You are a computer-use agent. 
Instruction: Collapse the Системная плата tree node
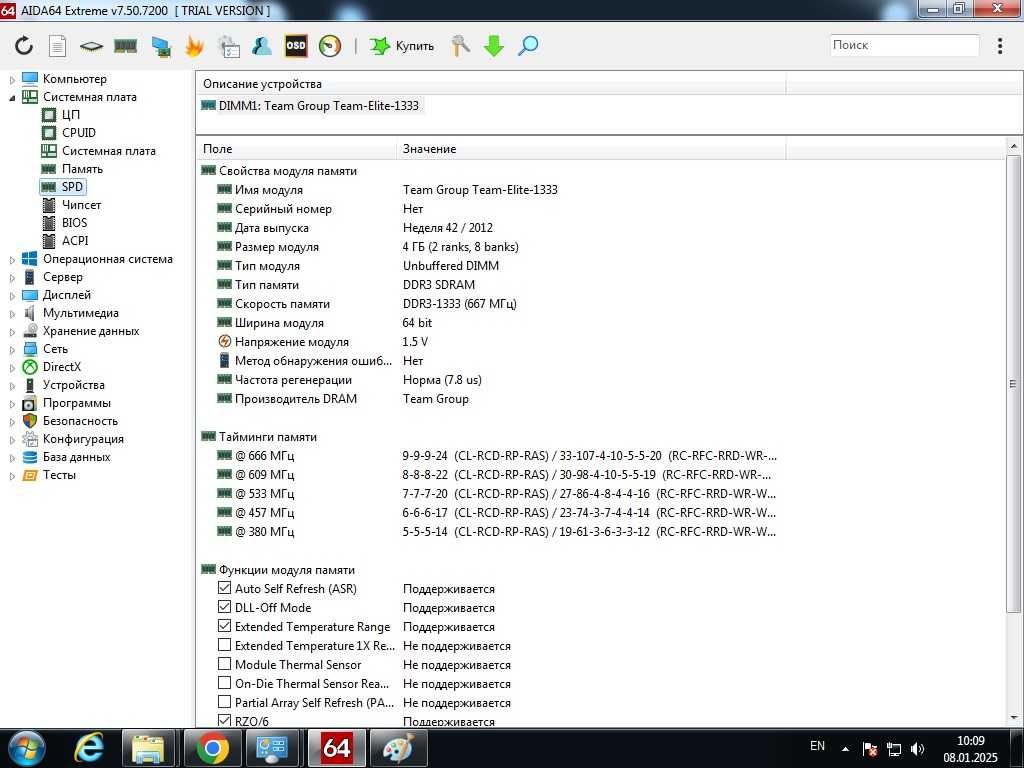(x=12, y=98)
